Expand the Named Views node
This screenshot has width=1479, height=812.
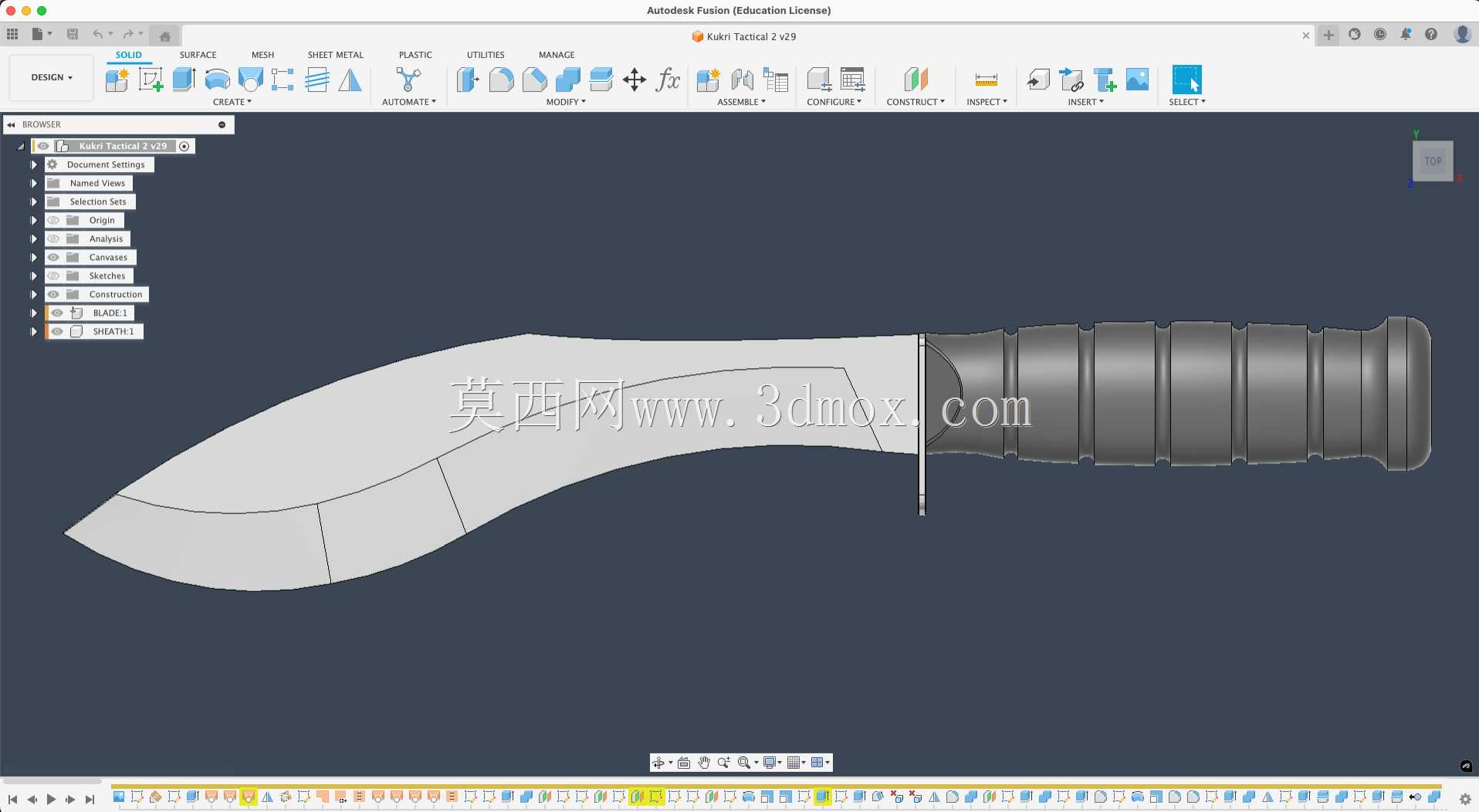[x=33, y=183]
